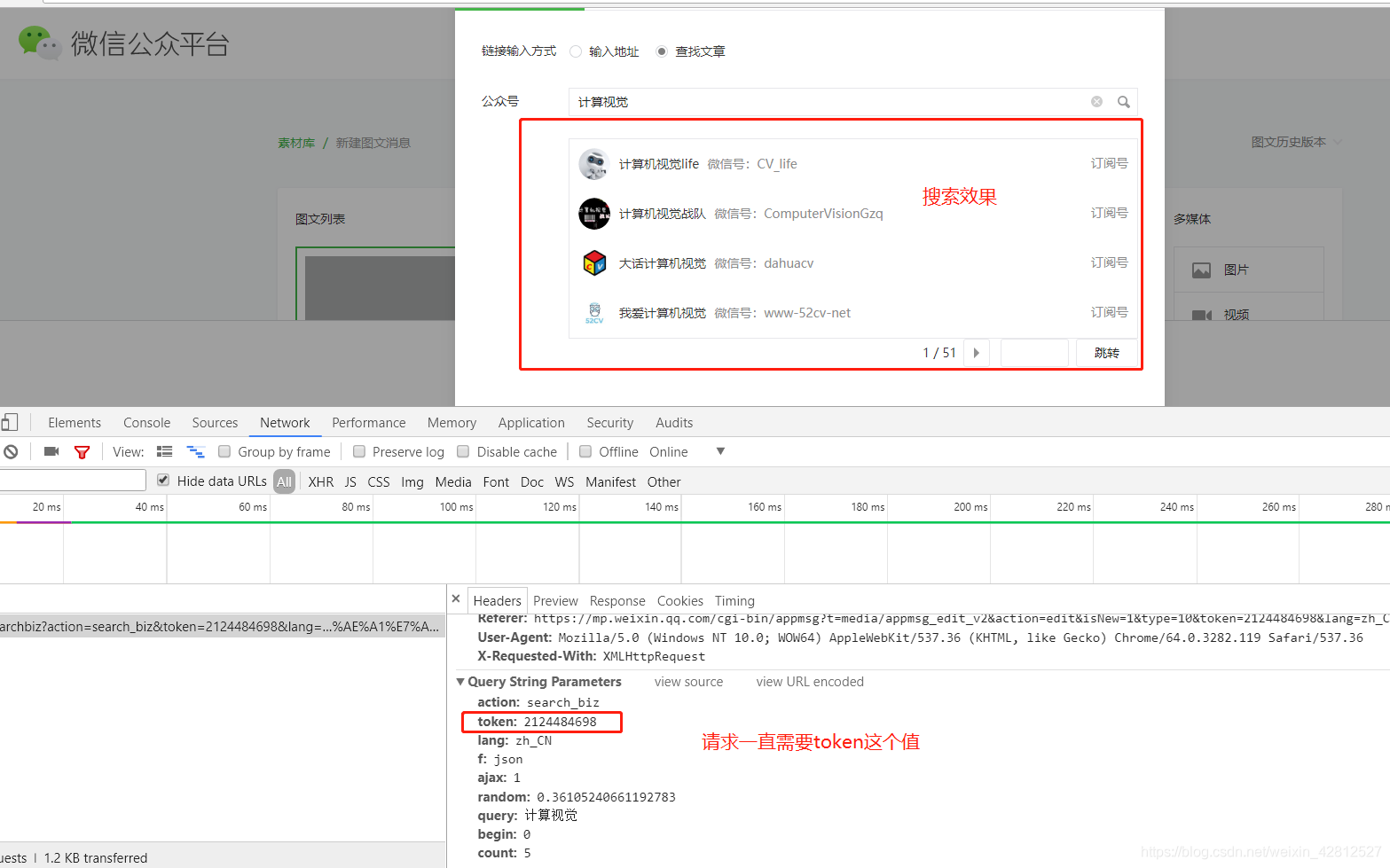The image size is (1390, 868).
Task: Filter requests by Font type
Action: (496, 482)
